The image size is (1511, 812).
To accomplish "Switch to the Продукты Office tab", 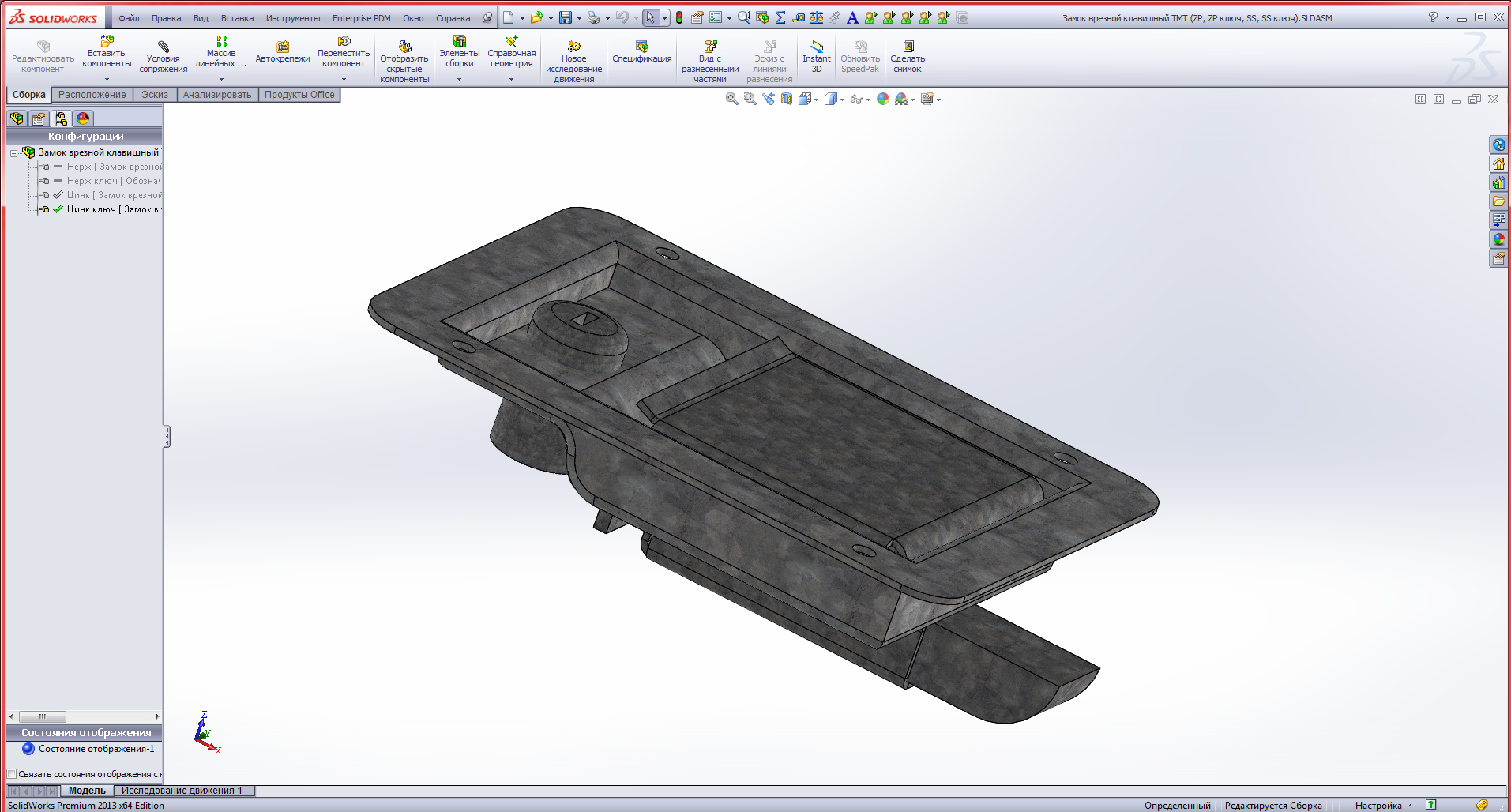I will click(x=299, y=95).
